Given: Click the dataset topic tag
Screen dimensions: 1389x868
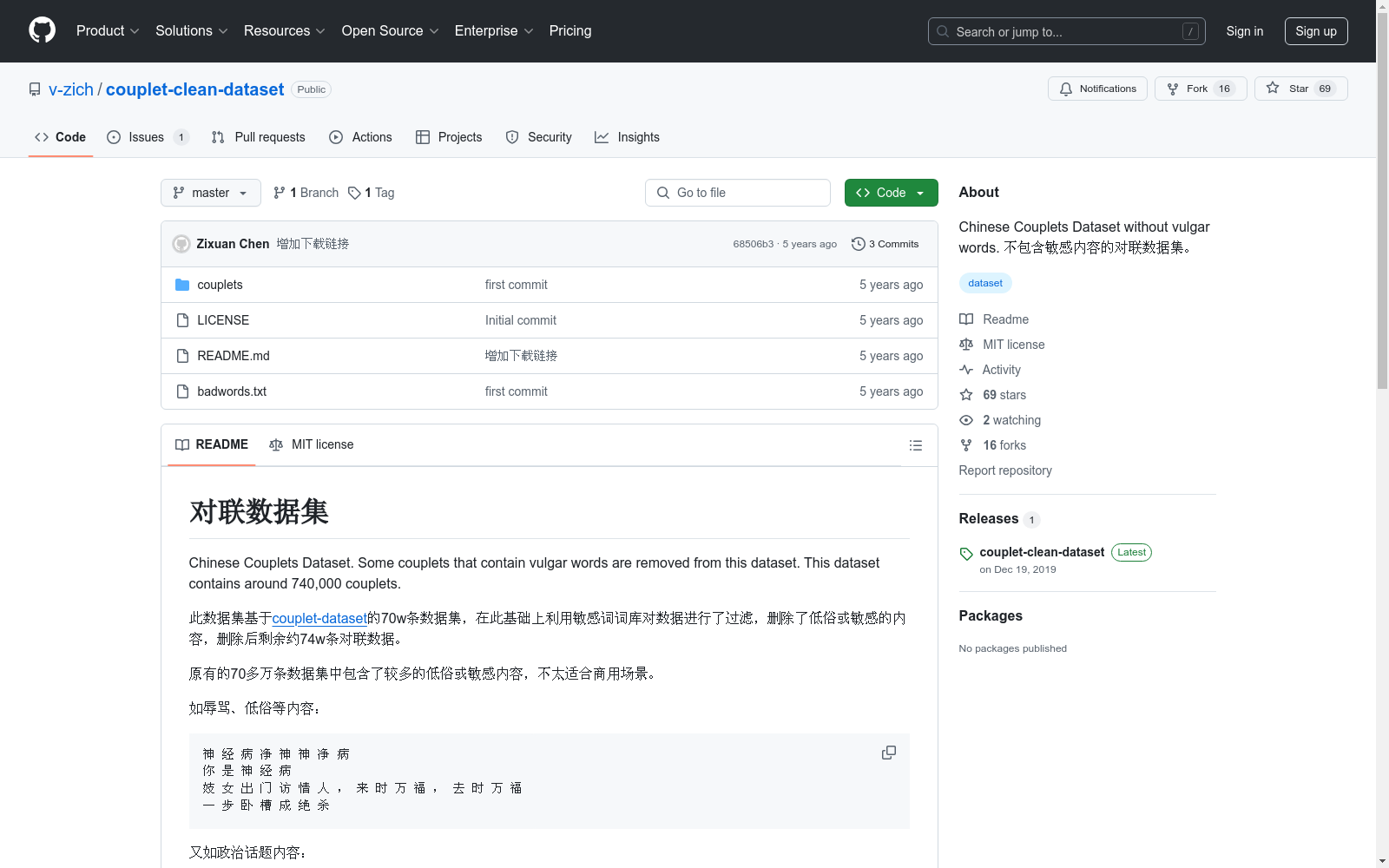Looking at the screenshot, I should click(985, 283).
